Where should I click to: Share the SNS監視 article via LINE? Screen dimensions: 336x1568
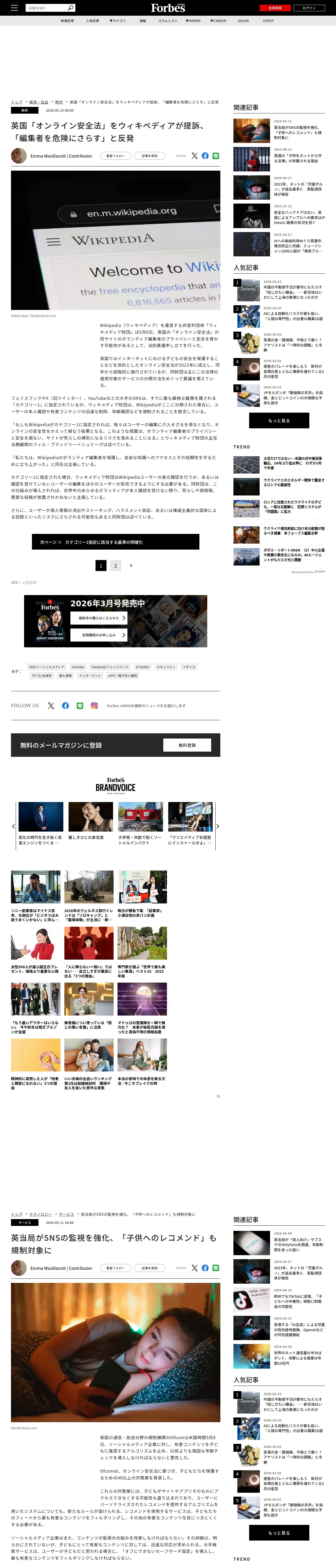tap(216, 1268)
